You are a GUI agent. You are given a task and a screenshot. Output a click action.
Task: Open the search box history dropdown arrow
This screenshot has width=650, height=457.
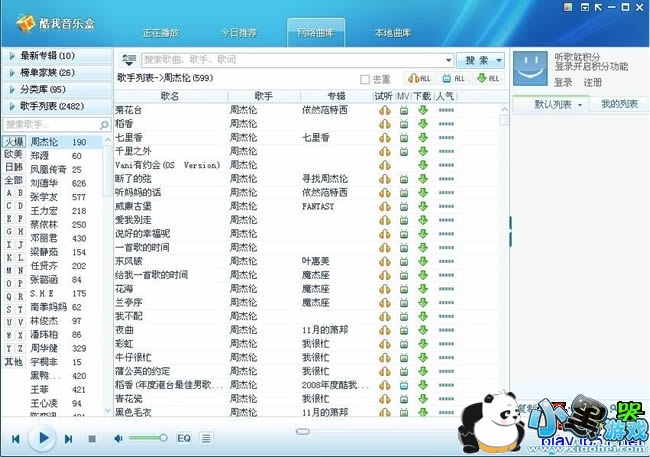(449, 61)
